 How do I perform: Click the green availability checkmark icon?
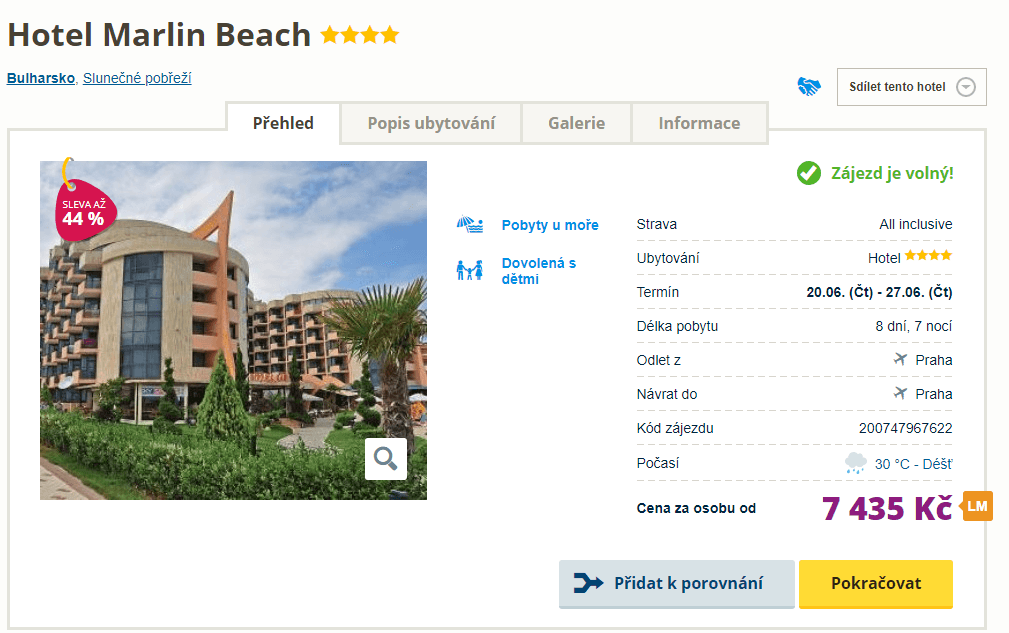809,173
